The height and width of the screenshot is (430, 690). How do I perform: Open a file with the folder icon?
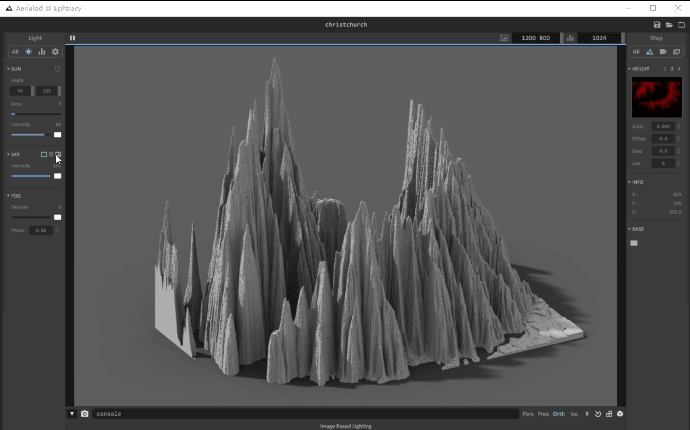coord(668,24)
